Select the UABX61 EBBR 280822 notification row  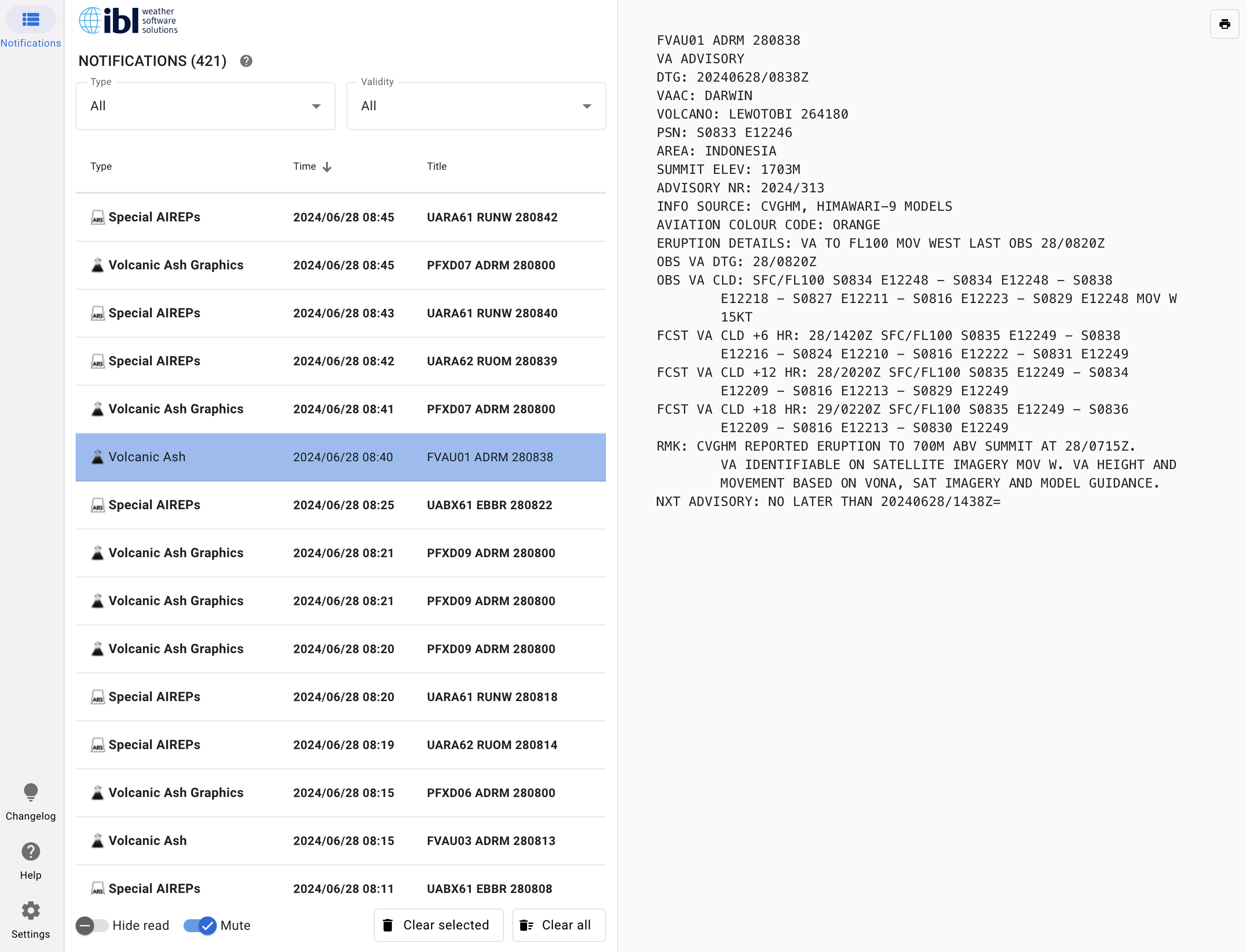(340, 506)
